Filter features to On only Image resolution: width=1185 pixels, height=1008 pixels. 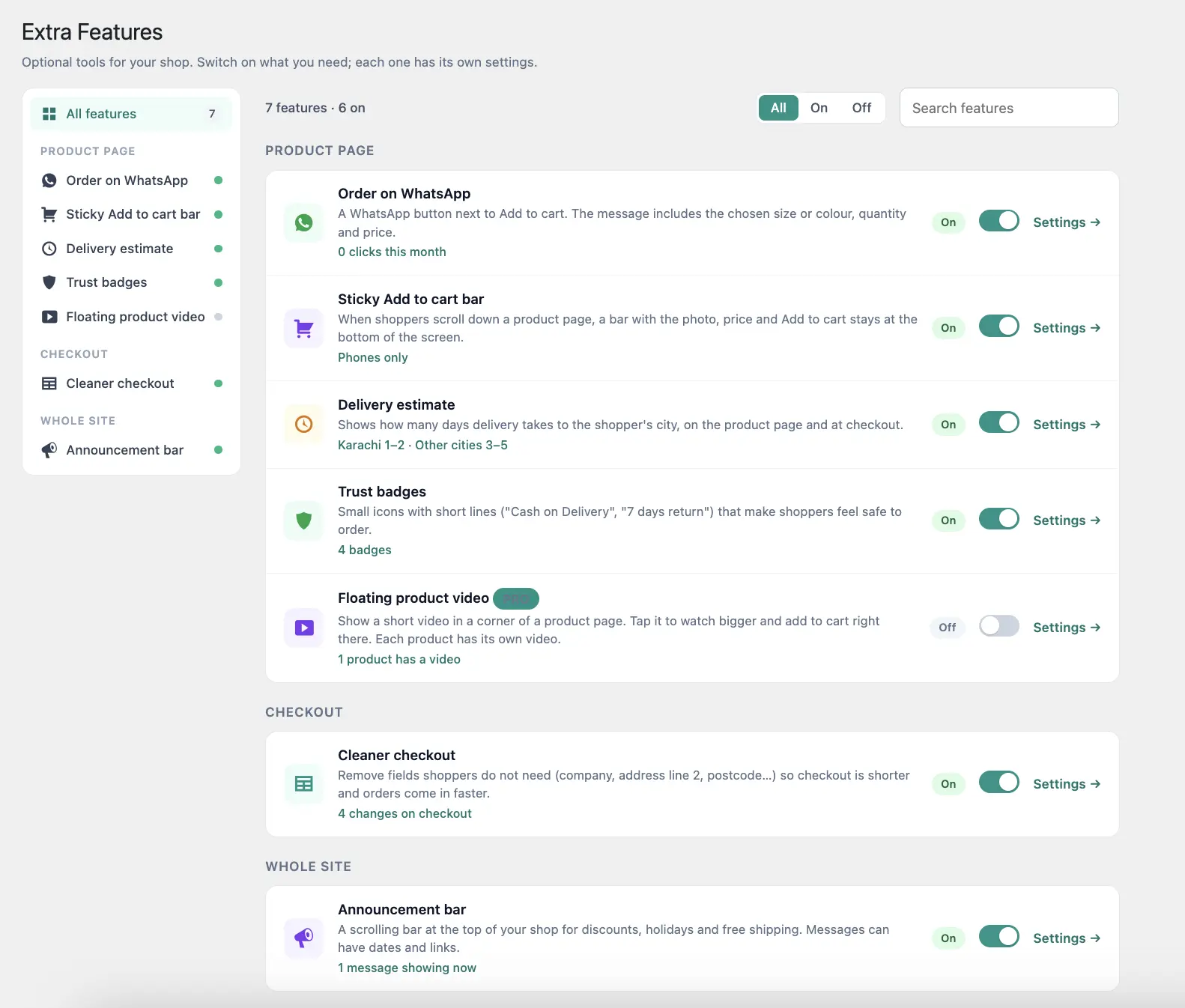[819, 108]
